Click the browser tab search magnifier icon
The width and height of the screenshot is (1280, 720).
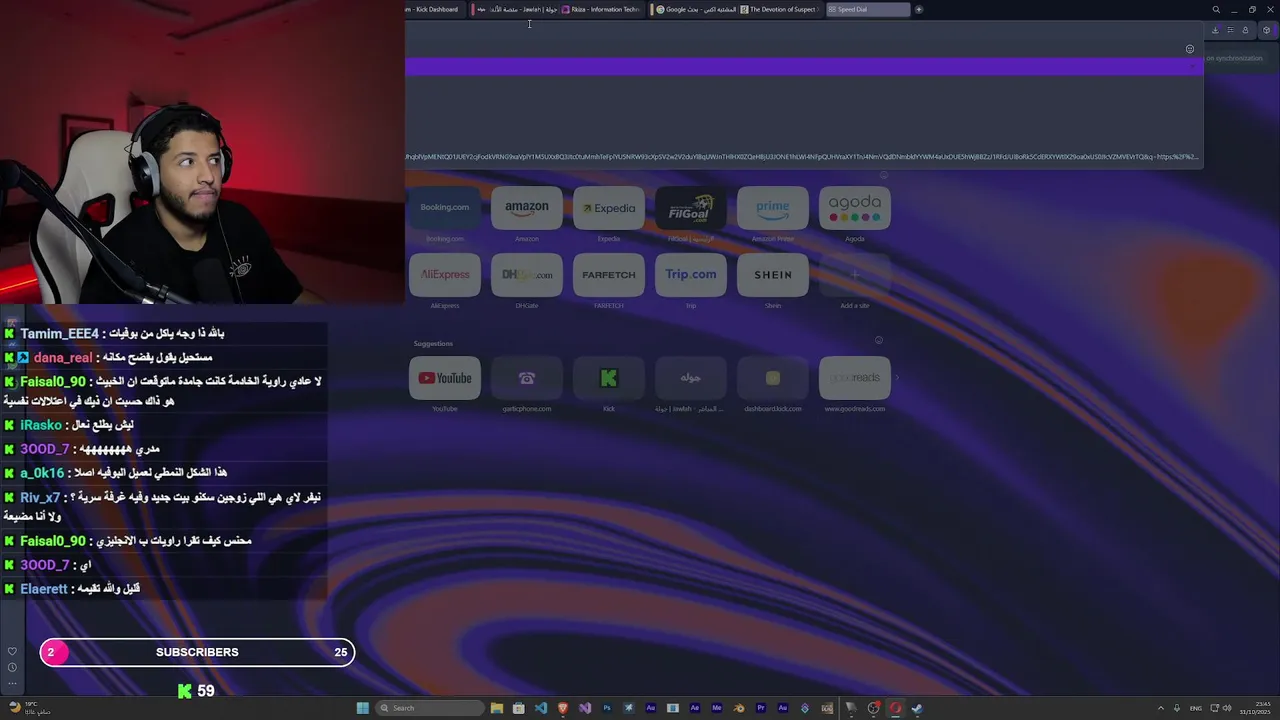click(x=1216, y=9)
